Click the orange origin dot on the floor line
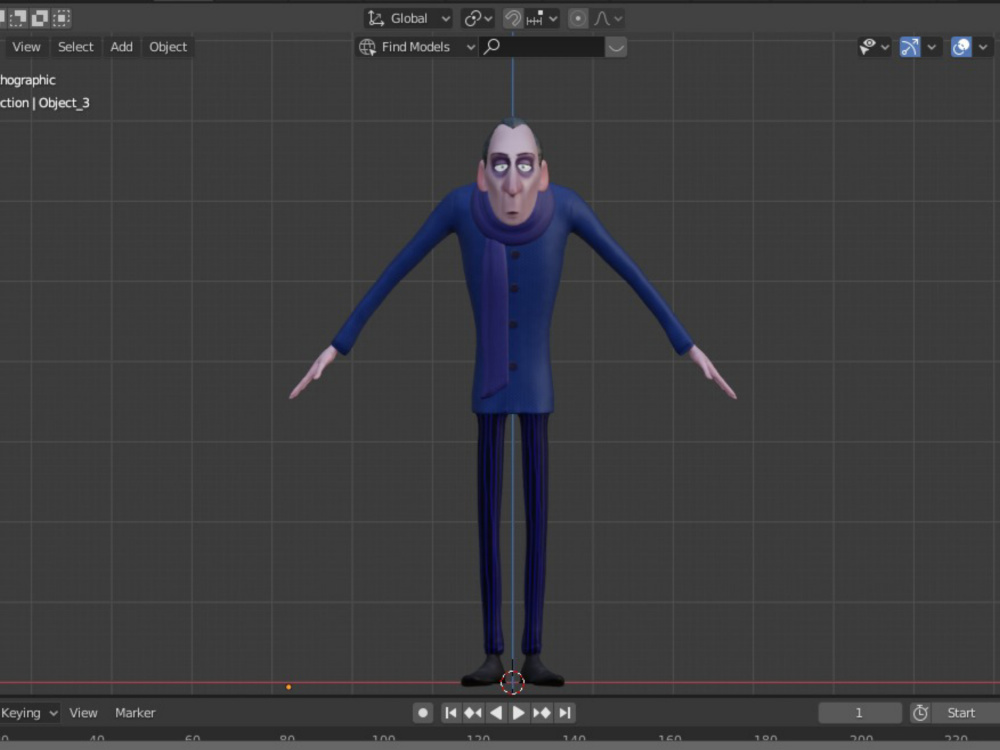1000x750 pixels. point(289,687)
